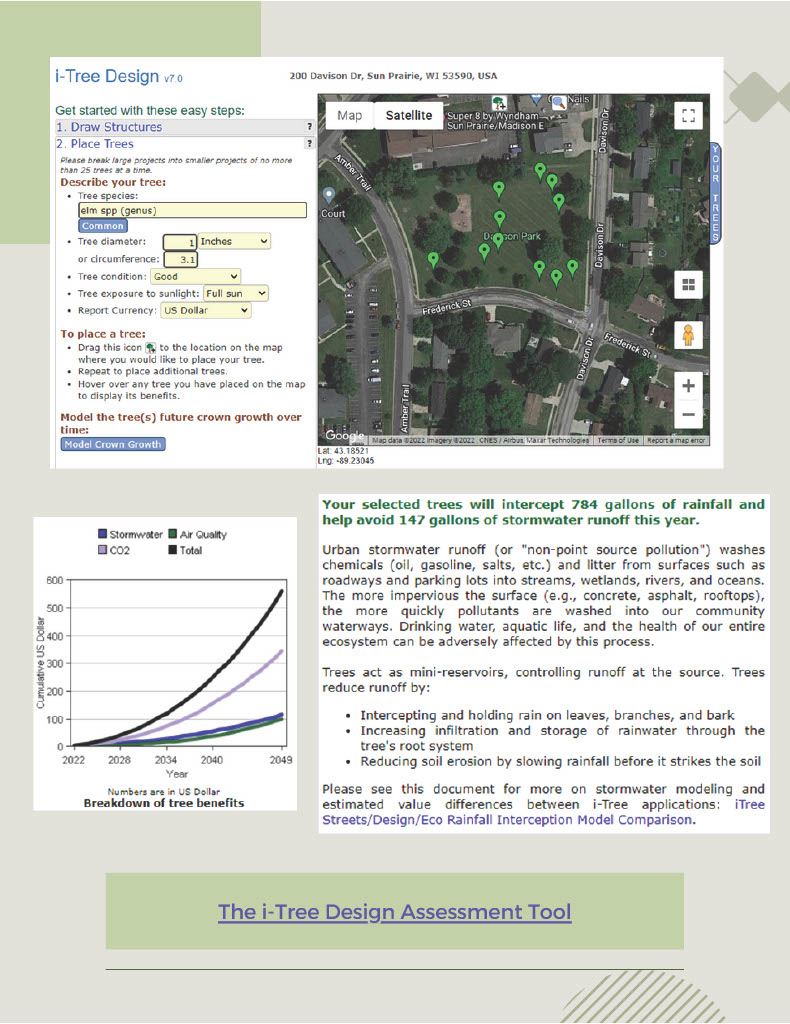Open the map tilt/grid view control
This screenshot has width=790, height=1024.
point(687,285)
